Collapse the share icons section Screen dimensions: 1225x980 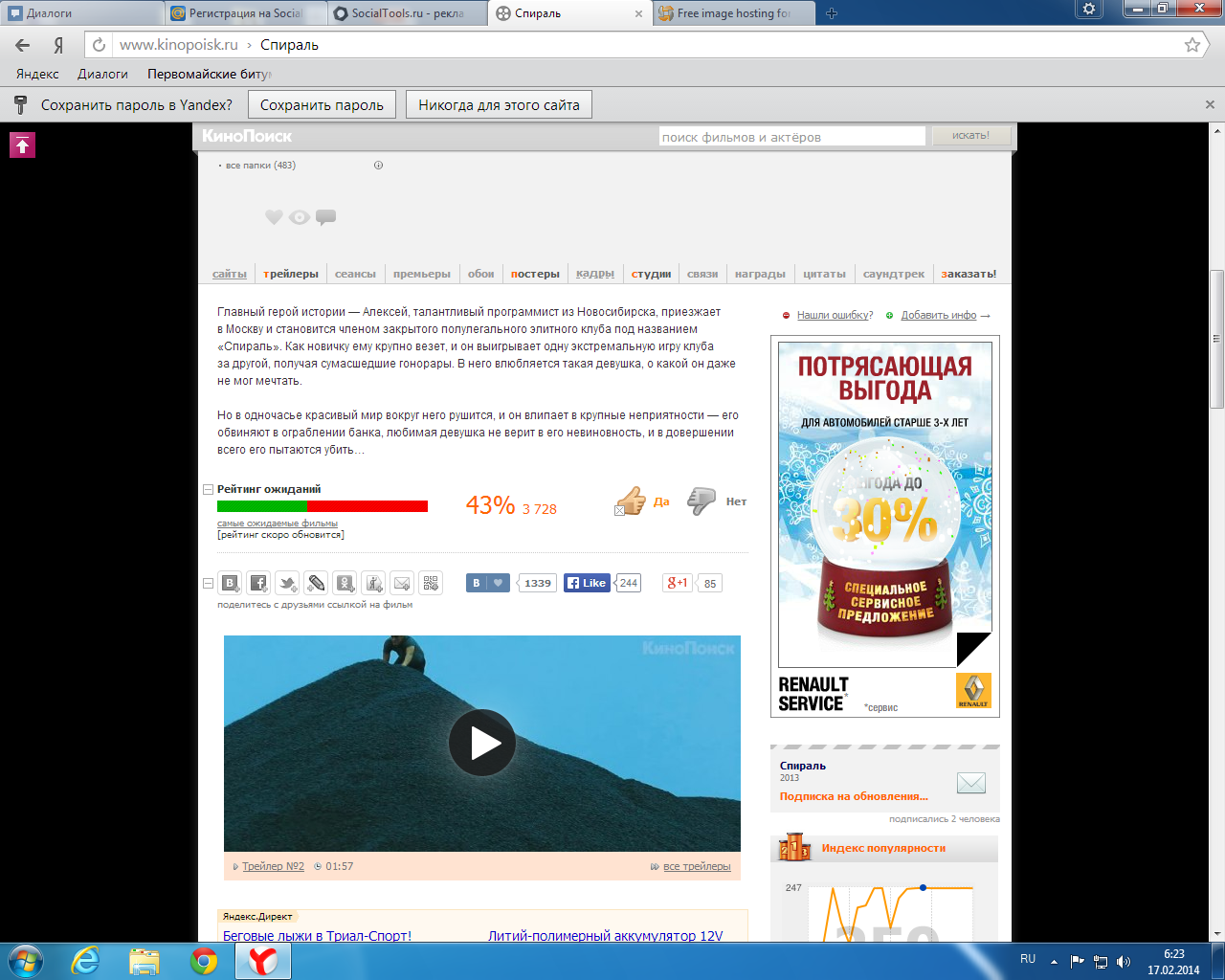208,583
